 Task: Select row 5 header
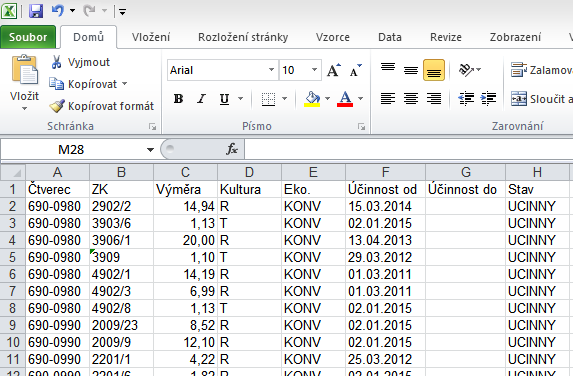click(13, 257)
